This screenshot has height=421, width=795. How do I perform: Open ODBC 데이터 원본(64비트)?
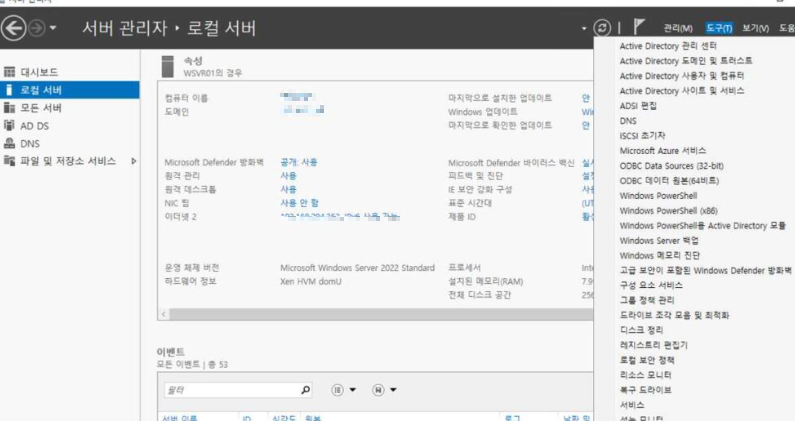(669, 181)
